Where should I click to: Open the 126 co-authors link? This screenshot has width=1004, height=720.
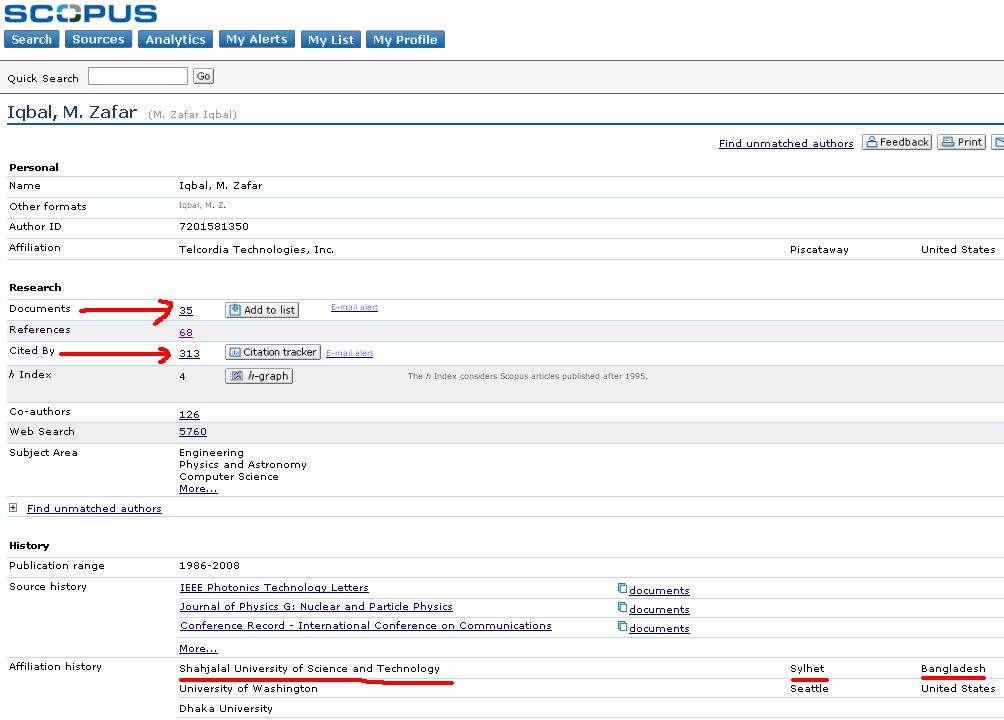190,415
